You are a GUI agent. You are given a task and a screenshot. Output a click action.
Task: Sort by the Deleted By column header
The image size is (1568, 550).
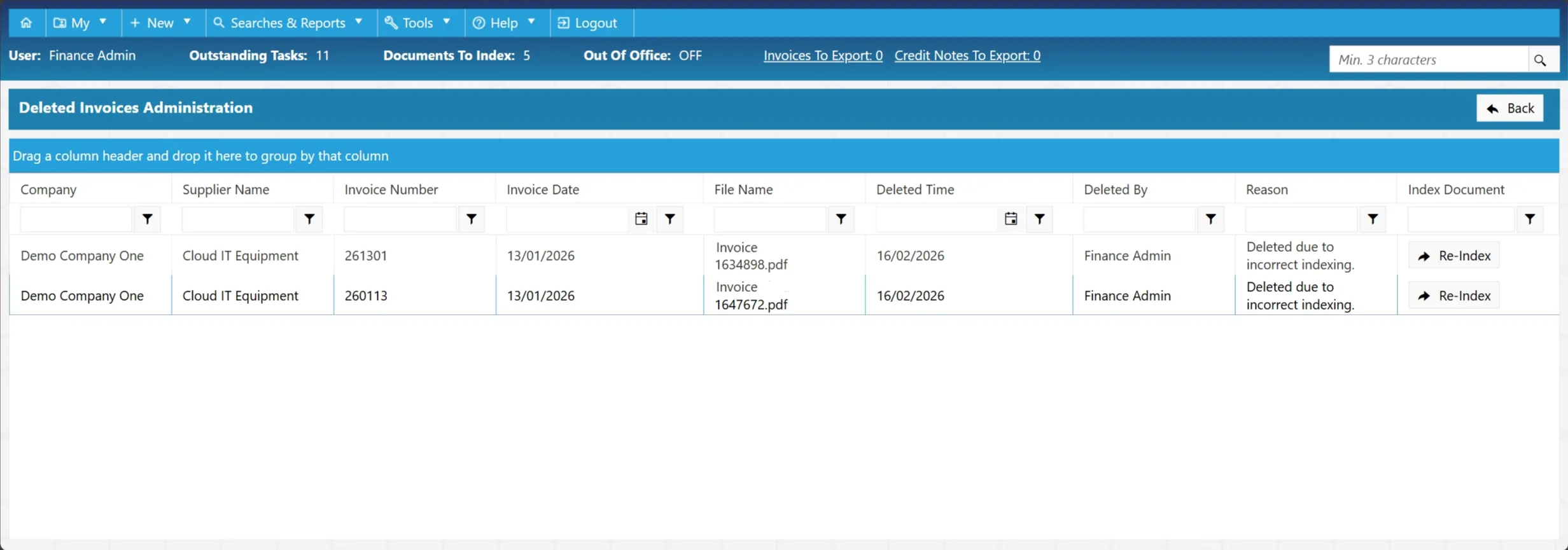[x=1116, y=189]
